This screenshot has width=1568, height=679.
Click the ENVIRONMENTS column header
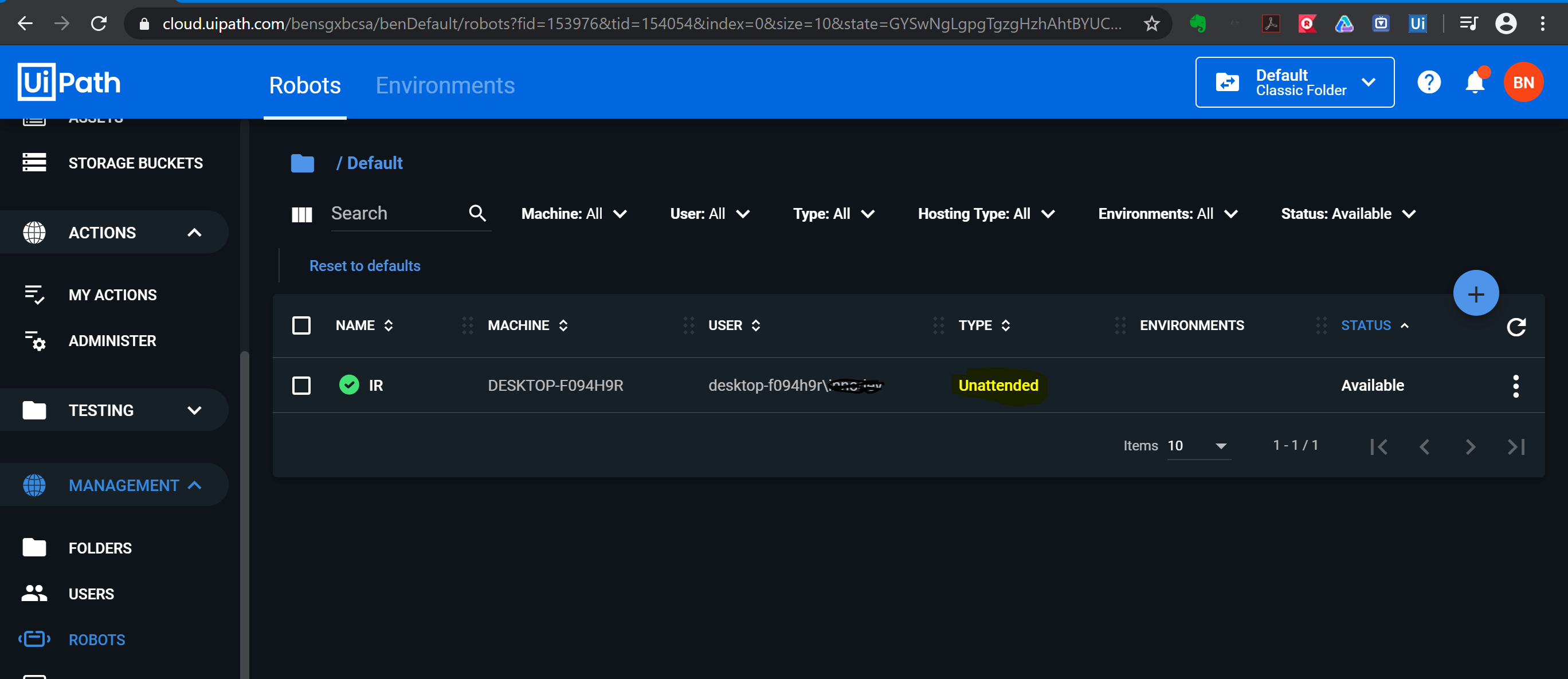(1192, 325)
